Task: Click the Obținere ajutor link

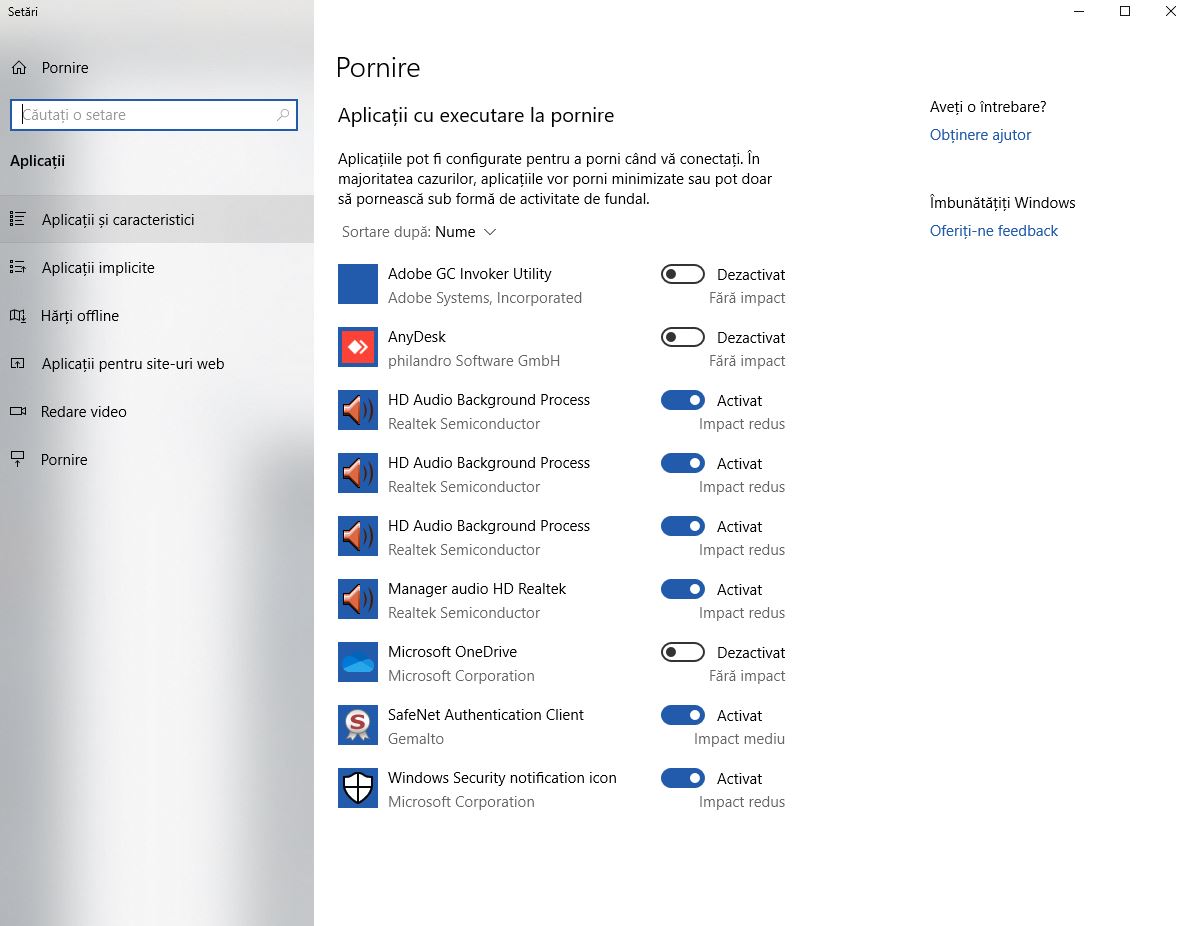Action: 980,134
